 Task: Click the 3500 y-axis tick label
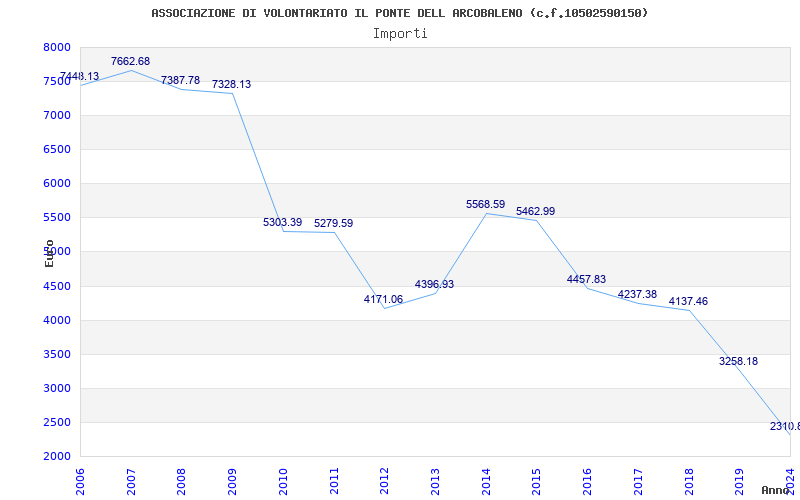pos(58,354)
